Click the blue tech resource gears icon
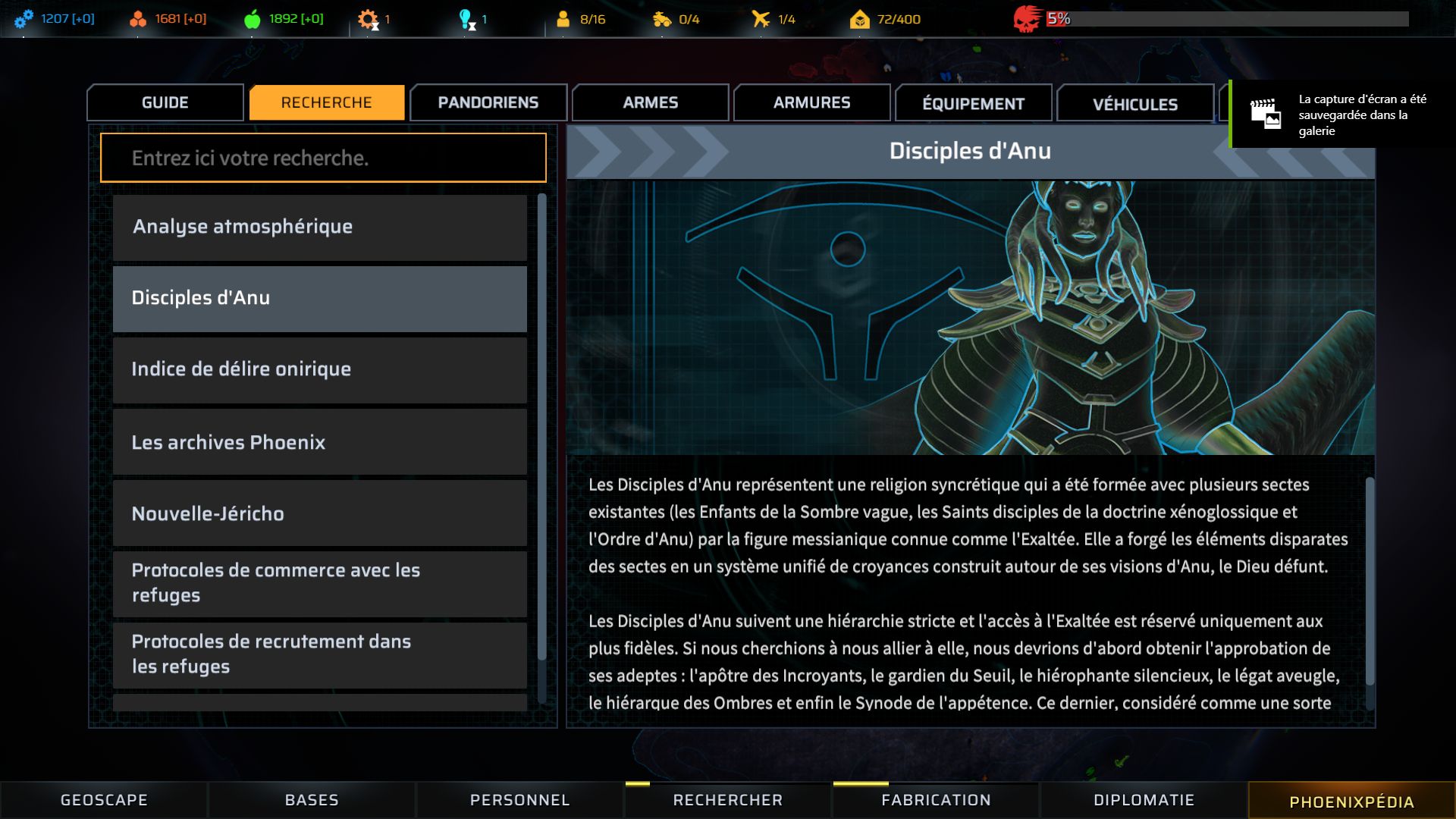 point(24,19)
